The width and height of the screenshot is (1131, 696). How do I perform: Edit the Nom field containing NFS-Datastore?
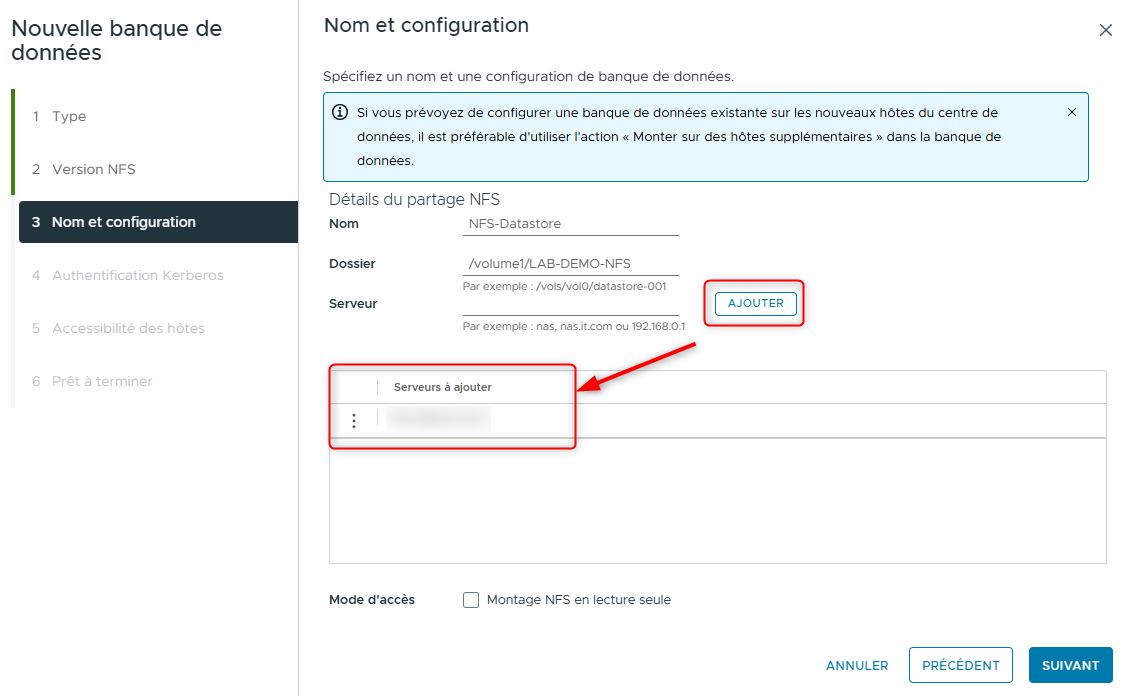click(x=570, y=224)
